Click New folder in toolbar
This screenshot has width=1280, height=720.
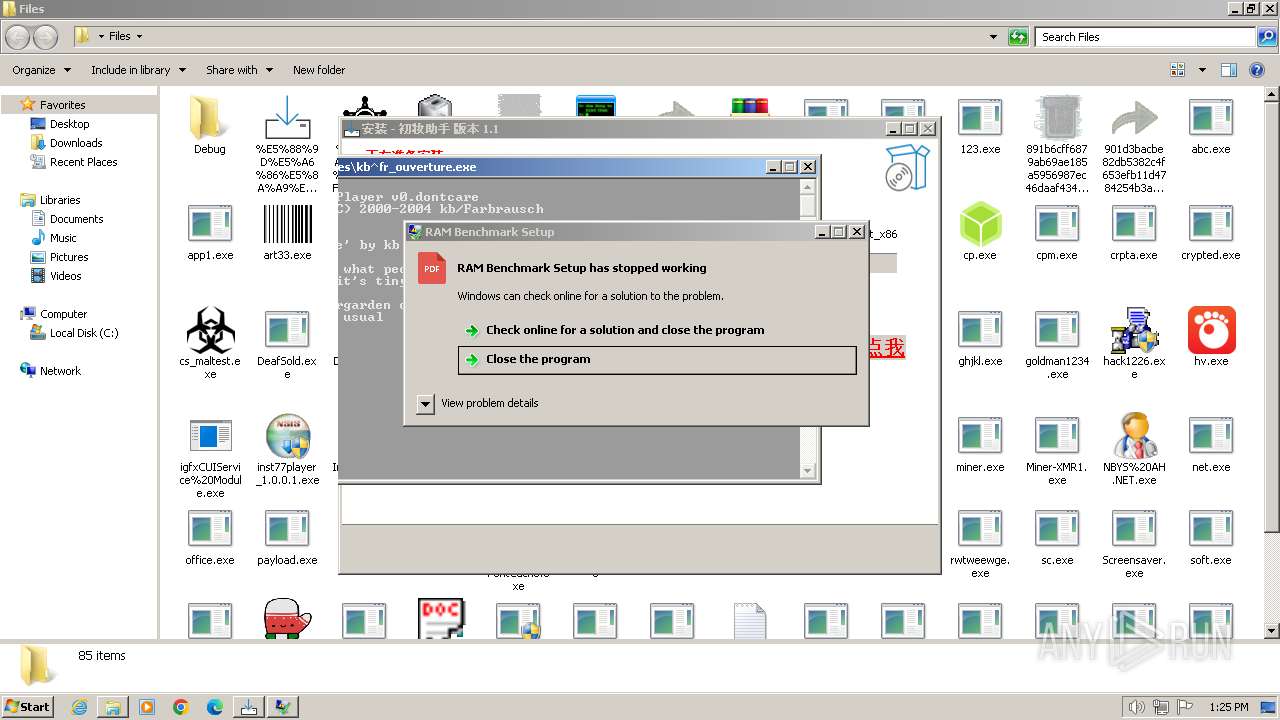(319, 70)
